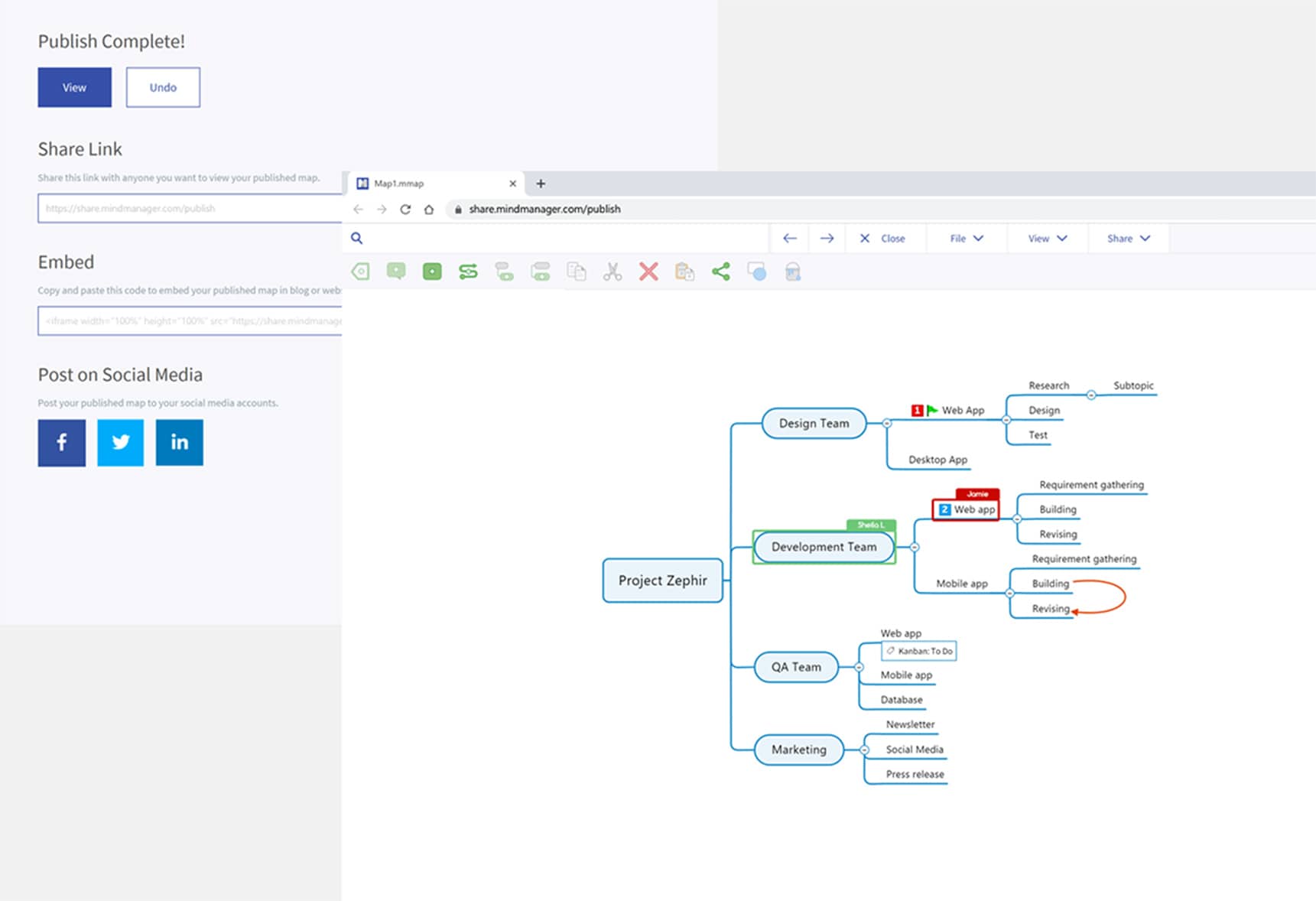Select the Design Team topic
The image size is (1316, 901).
pos(814,423)
